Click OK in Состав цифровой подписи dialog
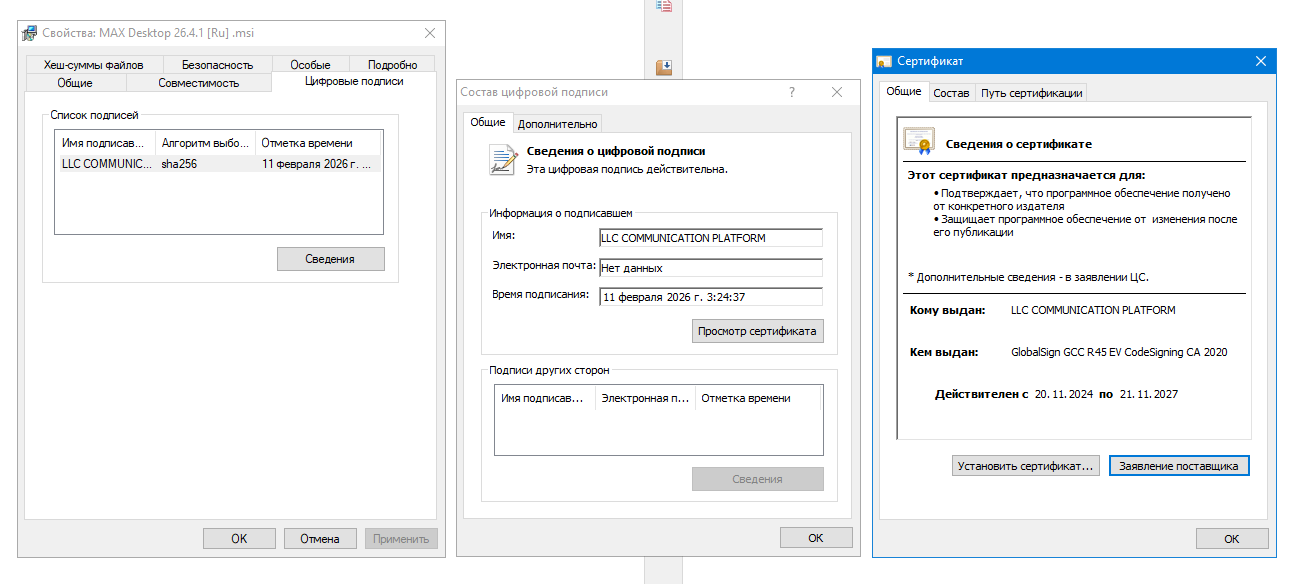Image resolution: width=1294 pixels, height=584 pixels. tap(816, 538)
